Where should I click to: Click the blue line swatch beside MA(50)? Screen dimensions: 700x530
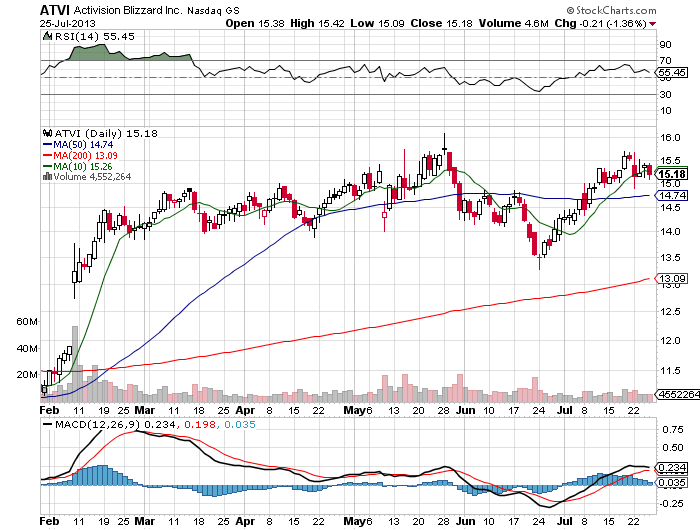[x=47, y=145]
